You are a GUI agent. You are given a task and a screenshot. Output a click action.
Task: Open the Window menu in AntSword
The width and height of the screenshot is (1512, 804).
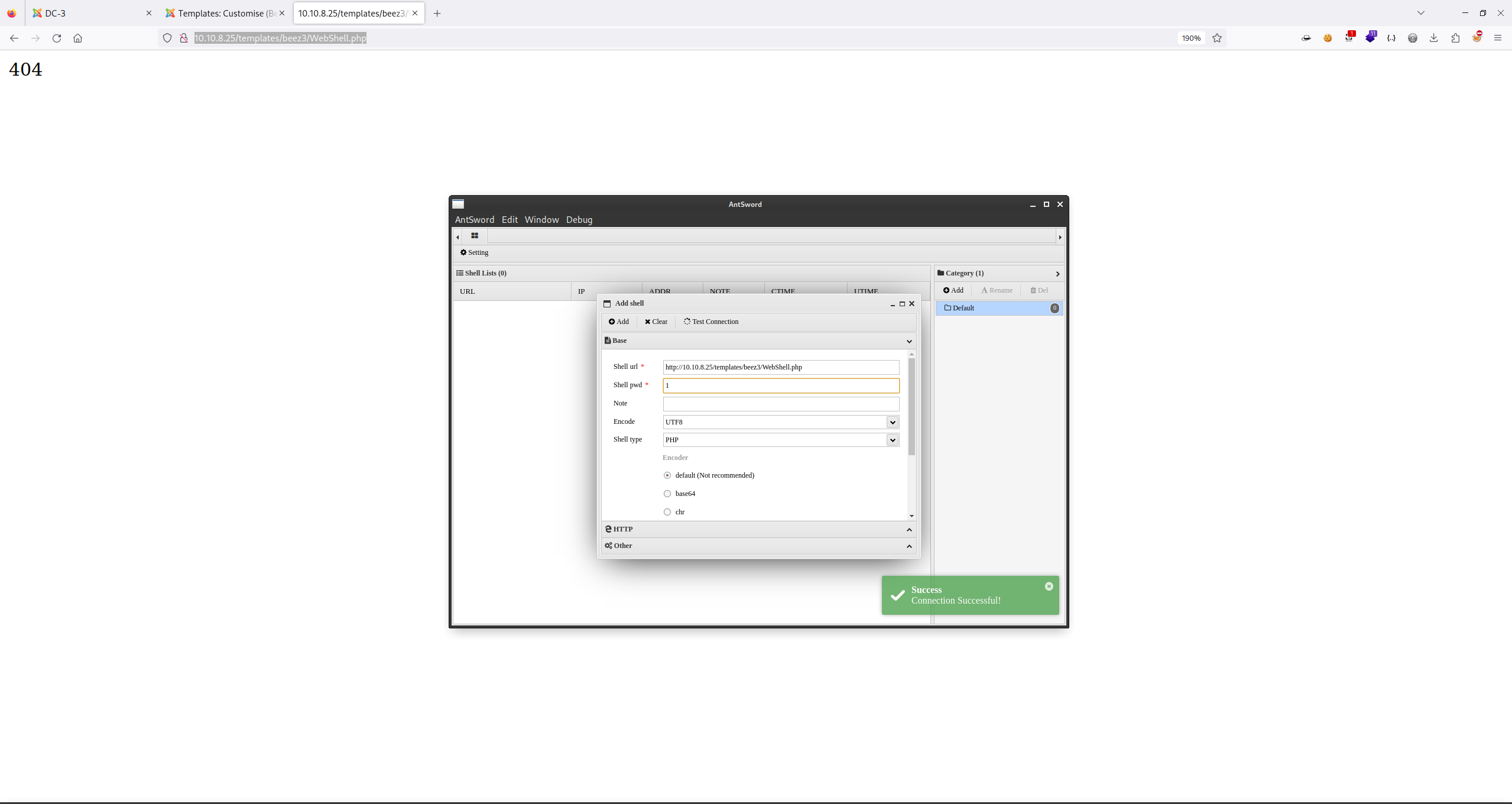[x=541, y=219]
